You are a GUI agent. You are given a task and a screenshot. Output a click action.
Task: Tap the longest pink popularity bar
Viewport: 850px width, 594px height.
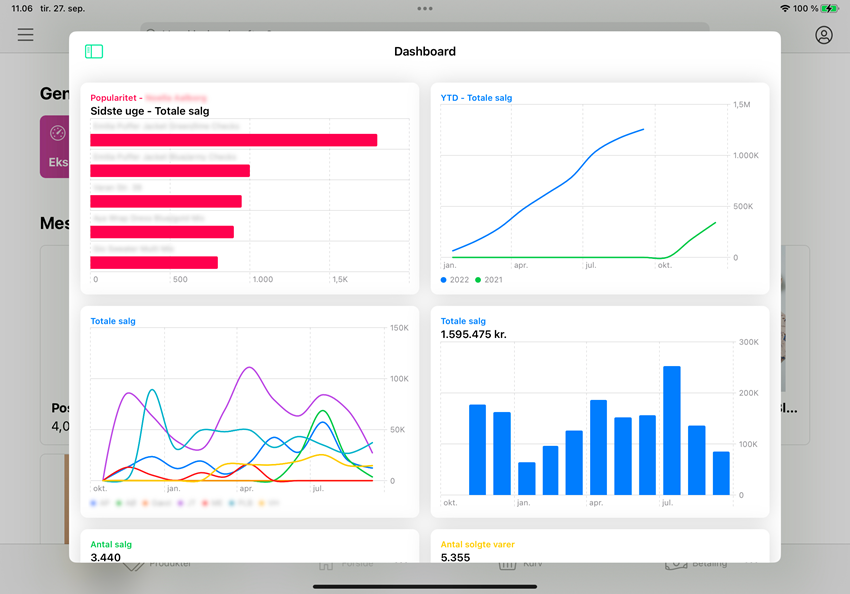[x=233, y=140]
